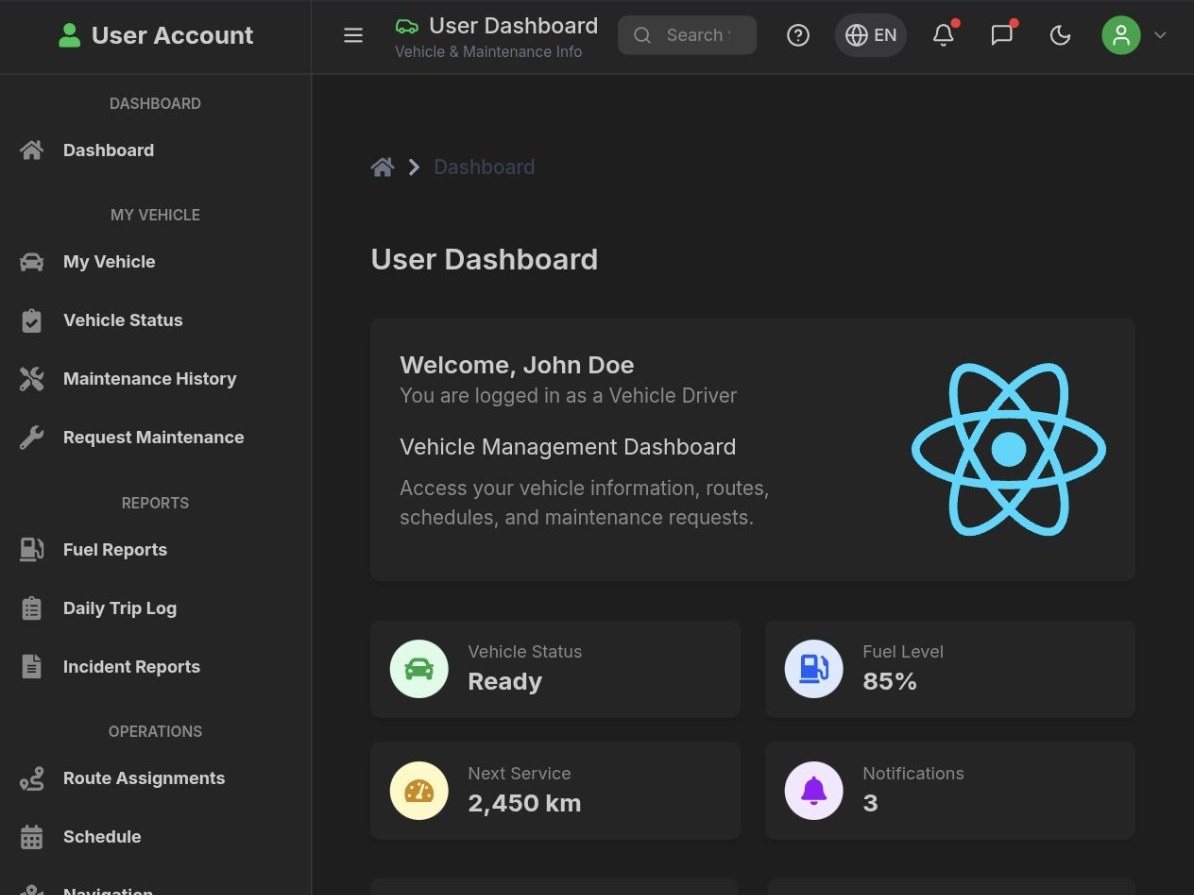This screenshot has width=1194, height=895.
Task: Click the Vehicle Status clipboard icon
Action: click(31, 321)
